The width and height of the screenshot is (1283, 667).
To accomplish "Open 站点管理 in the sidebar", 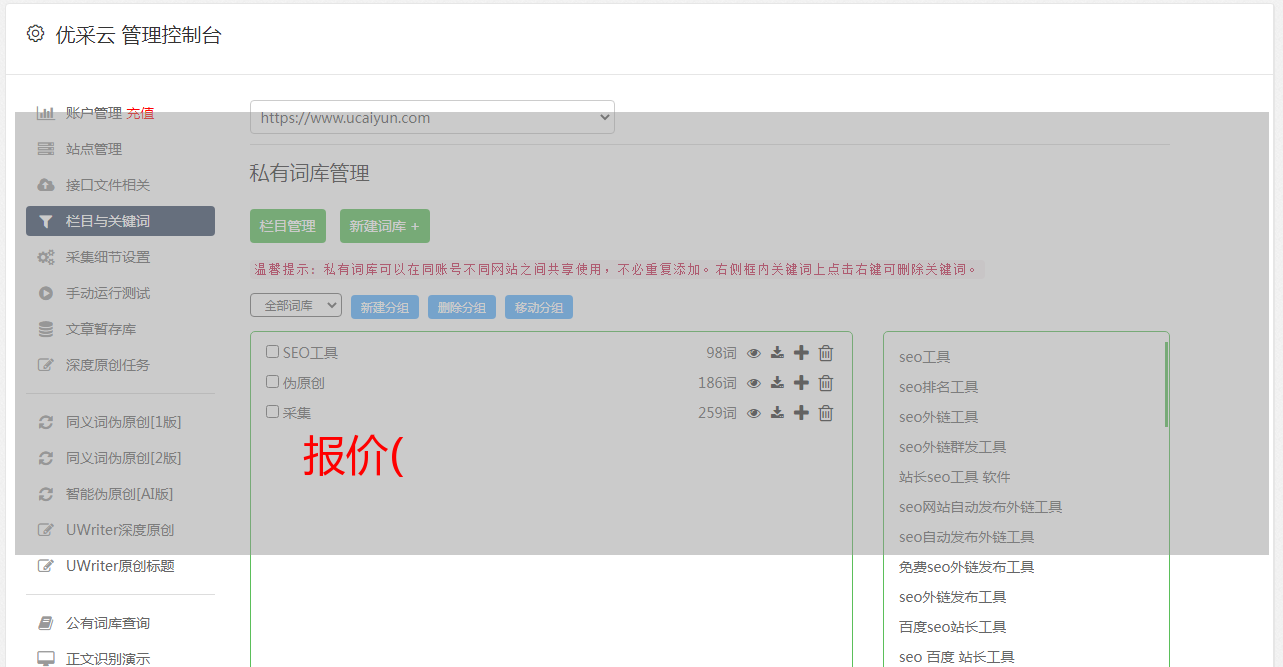I will click(94, 149).
